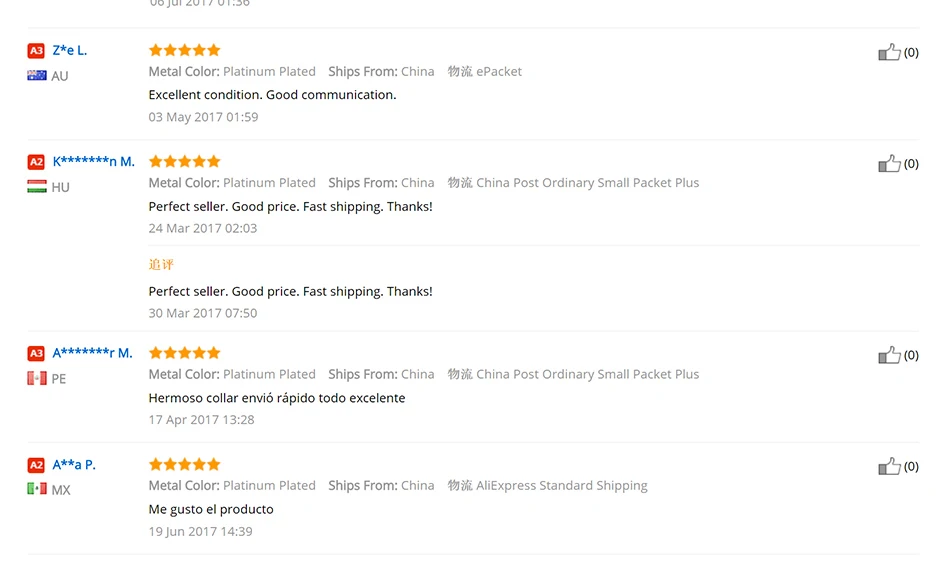950x567 pixels.
Task: Click the Peru flag icon
Action: click(37, 379)
